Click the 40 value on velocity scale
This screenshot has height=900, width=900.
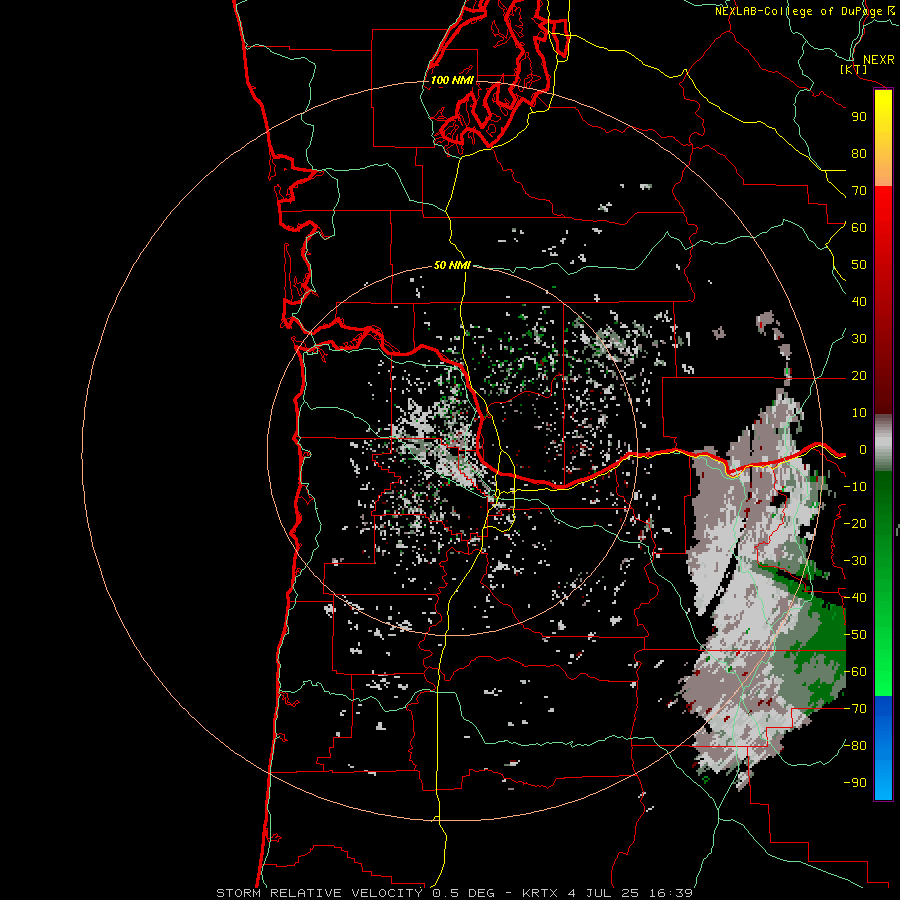coord(859,302)
